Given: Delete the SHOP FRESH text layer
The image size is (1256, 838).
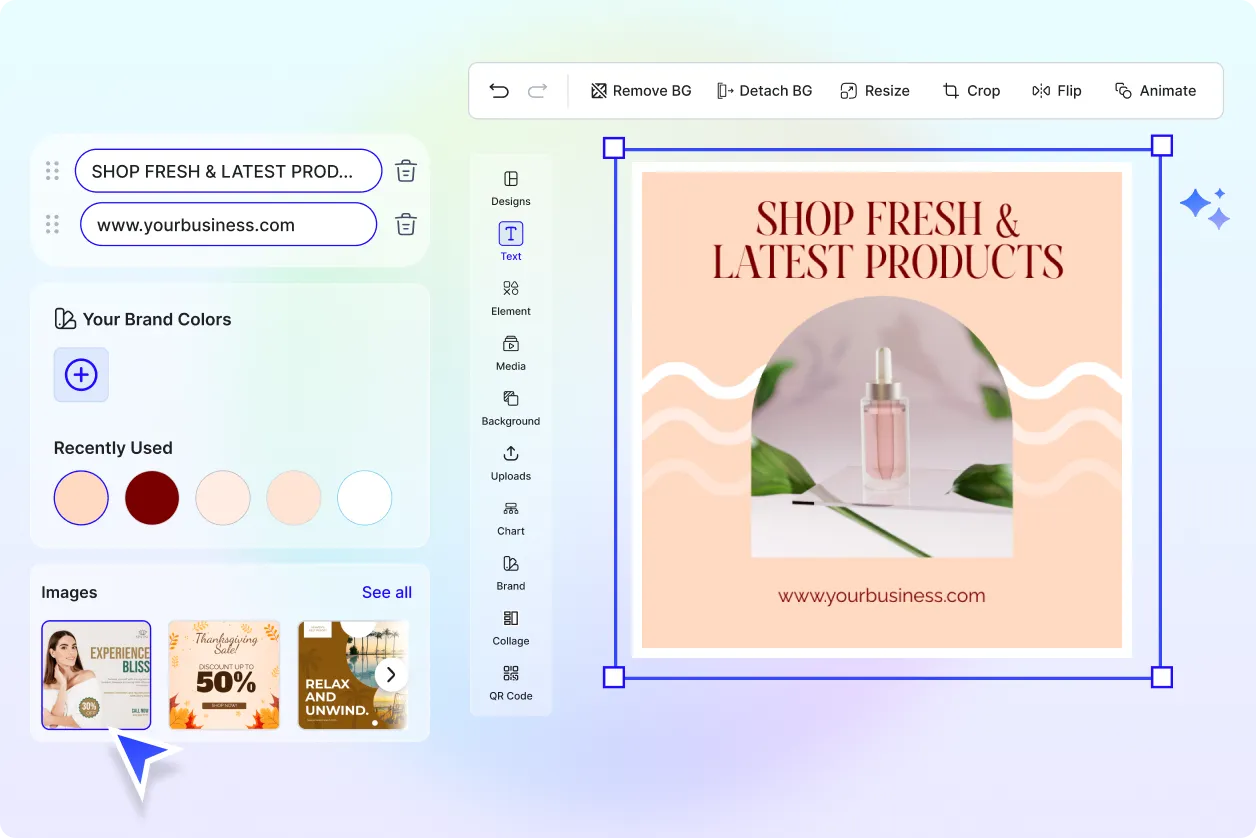Looking at the screenshot, I should click(405, 171).
